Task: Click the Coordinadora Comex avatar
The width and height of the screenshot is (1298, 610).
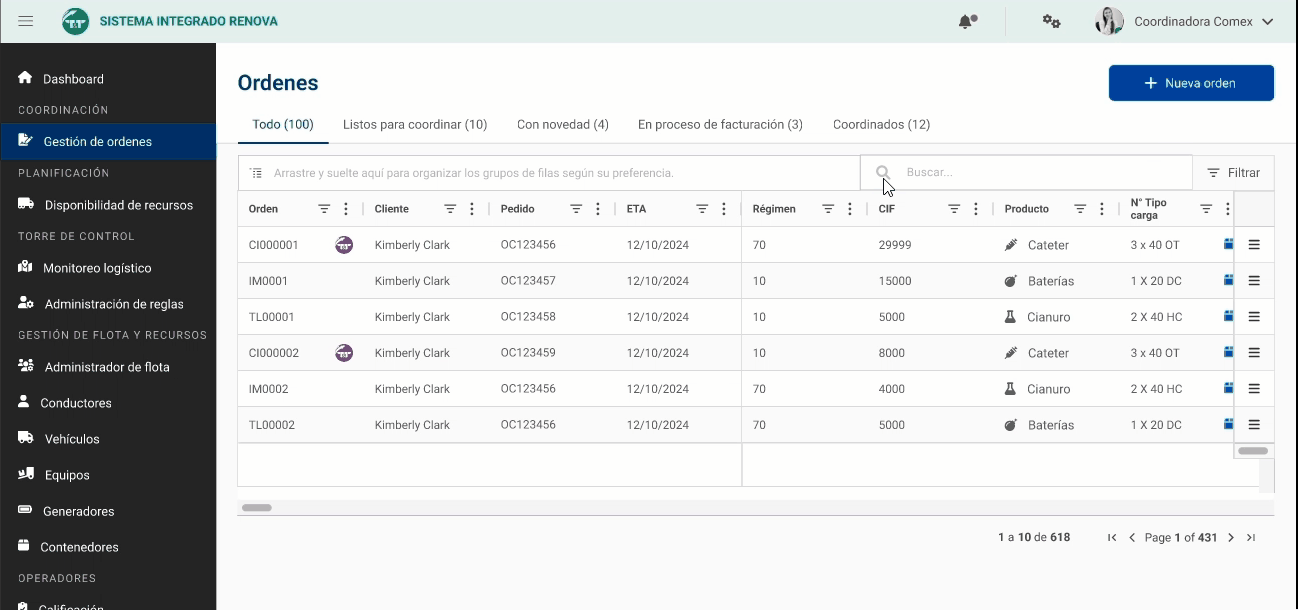Action: pyautogui.click(x=1109, y=21)
